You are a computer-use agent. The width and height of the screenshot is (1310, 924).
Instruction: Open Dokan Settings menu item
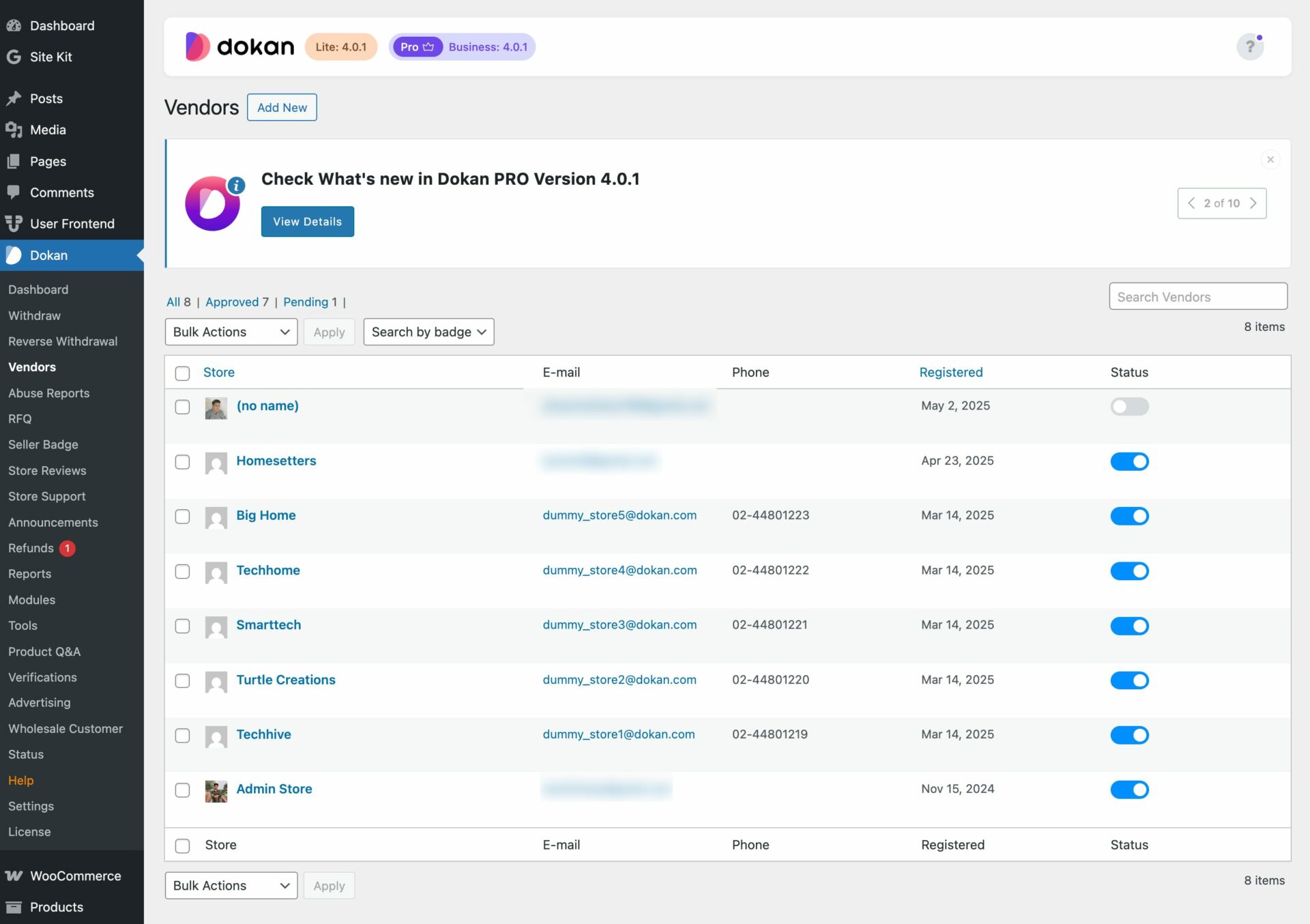tap(31, 806)
